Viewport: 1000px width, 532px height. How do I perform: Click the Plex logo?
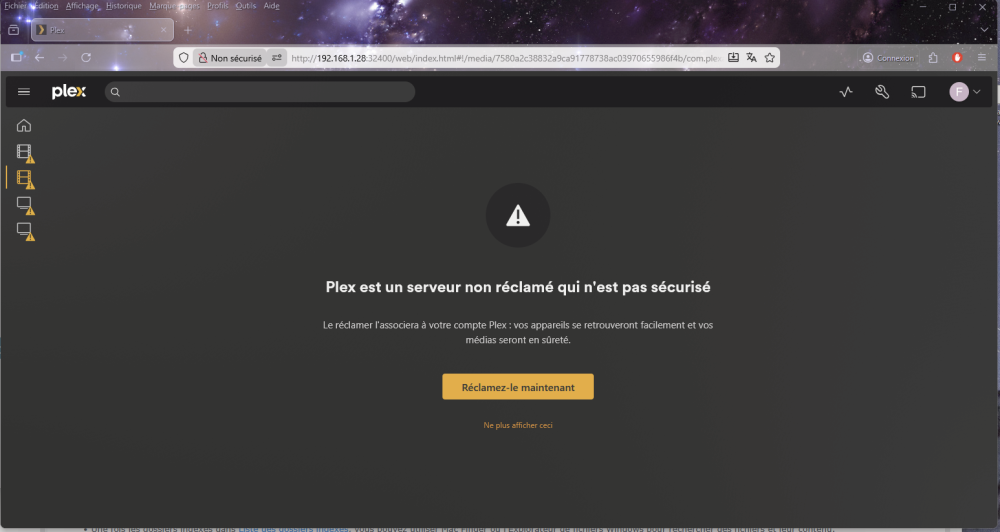(68, 92)
